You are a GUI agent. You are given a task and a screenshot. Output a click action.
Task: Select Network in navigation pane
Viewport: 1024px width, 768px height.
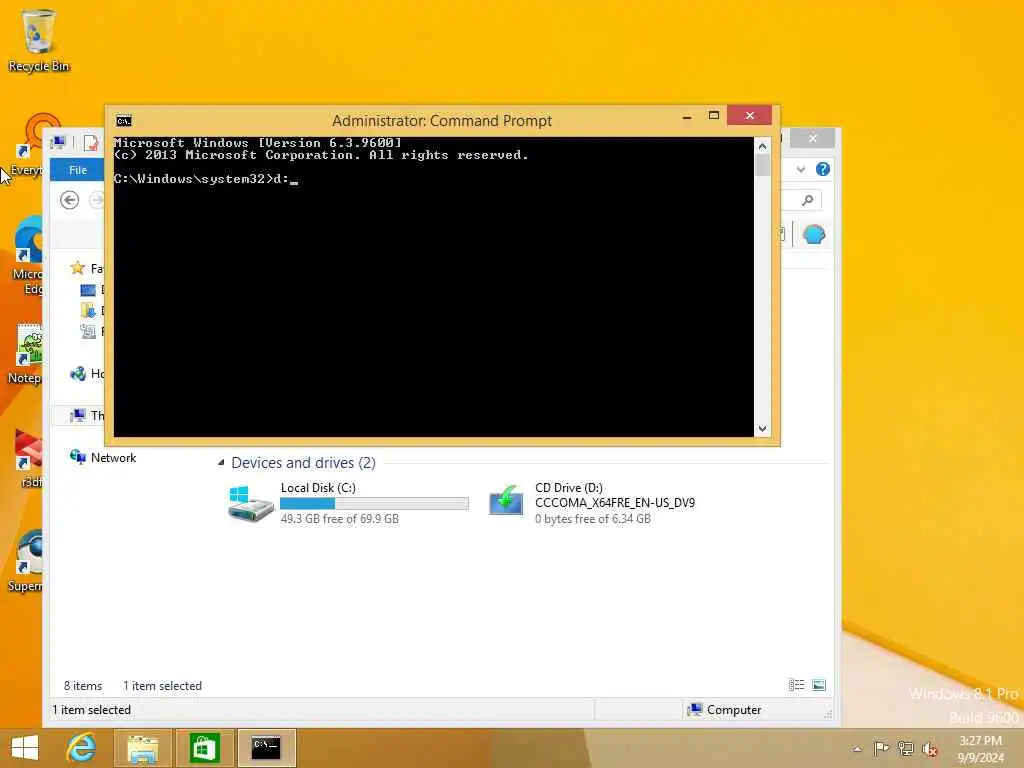(x=103, y=458)
